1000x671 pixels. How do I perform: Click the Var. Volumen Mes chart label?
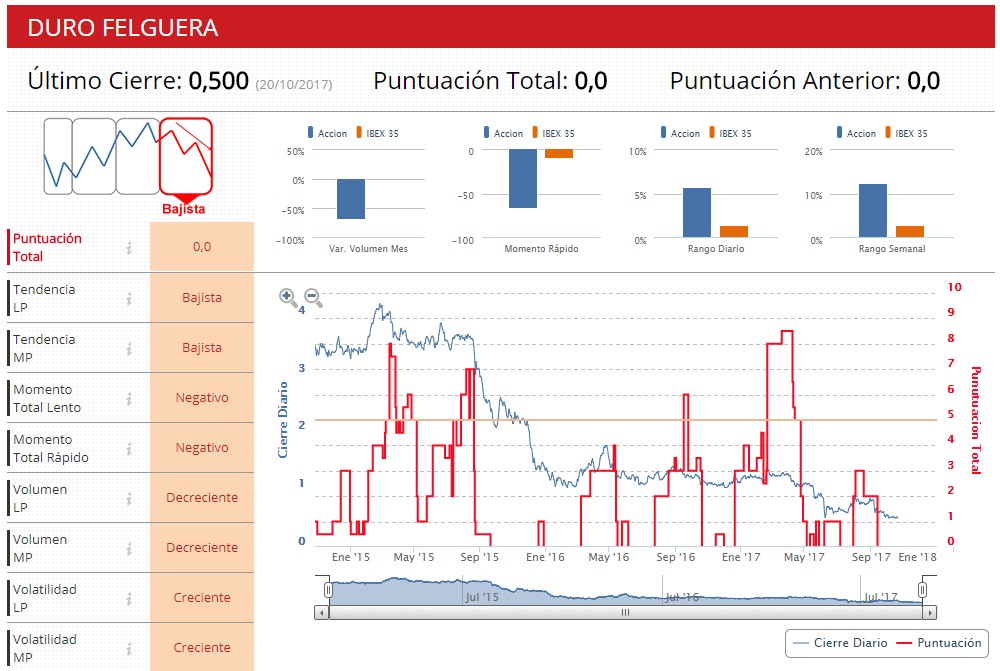(x=368, y=249)
